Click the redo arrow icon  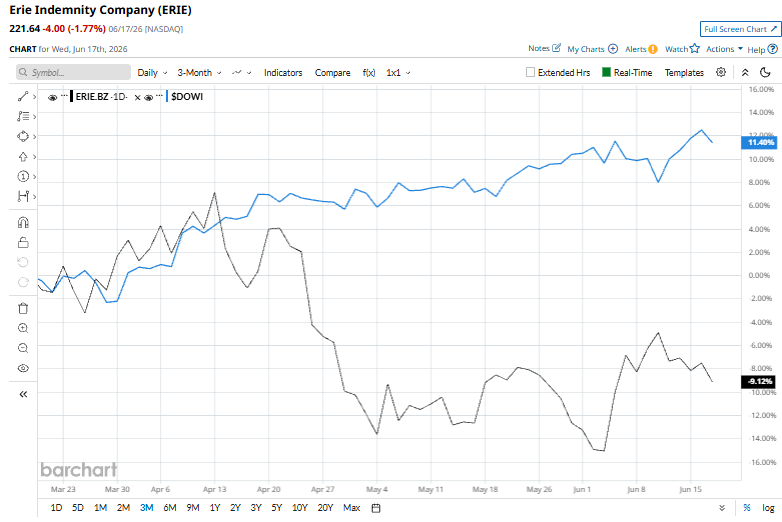(x=23, y=283)
